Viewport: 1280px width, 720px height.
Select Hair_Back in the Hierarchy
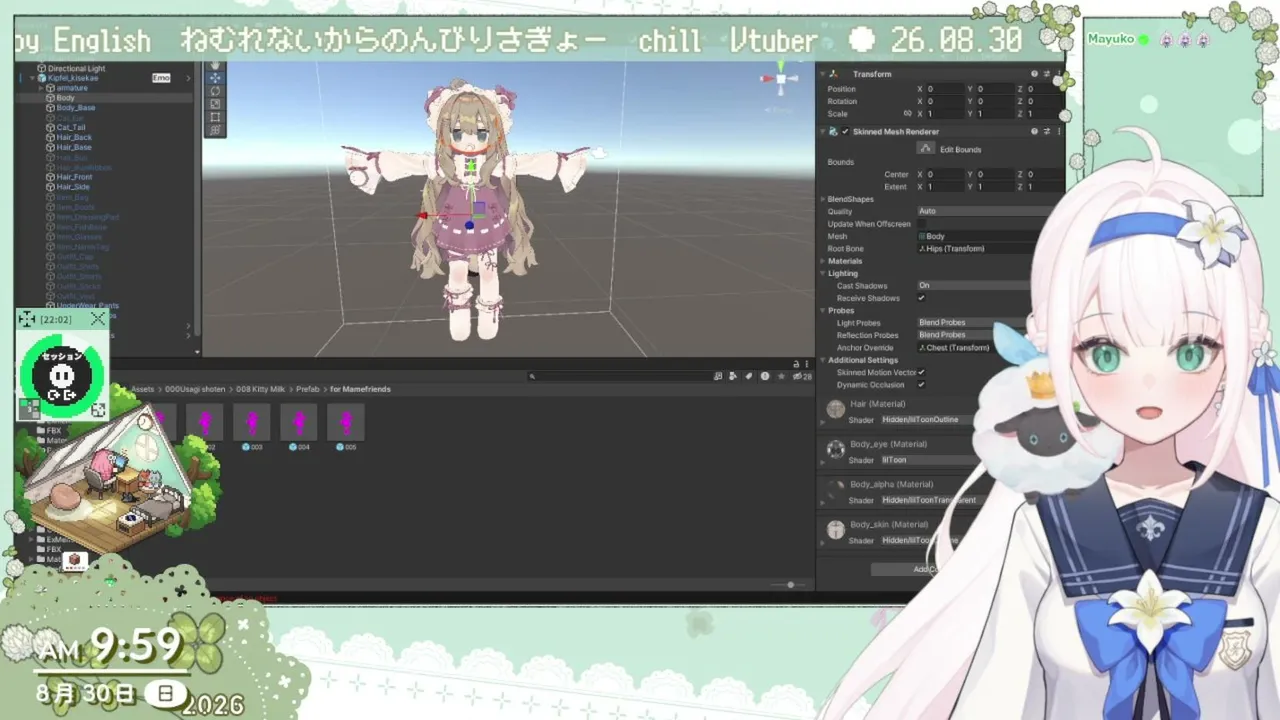74,138
